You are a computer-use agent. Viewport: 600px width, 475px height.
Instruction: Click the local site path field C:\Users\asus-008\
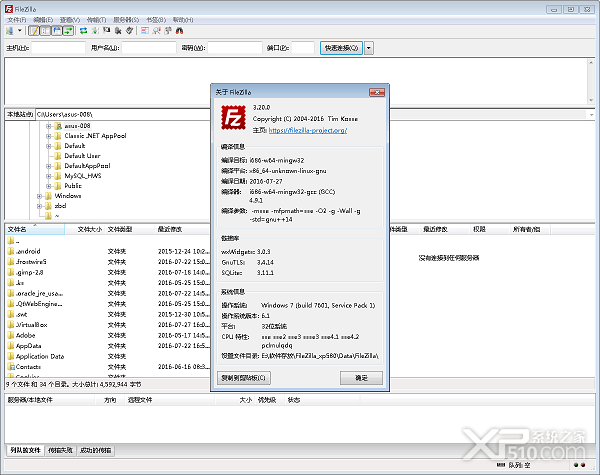click(122, 114)
